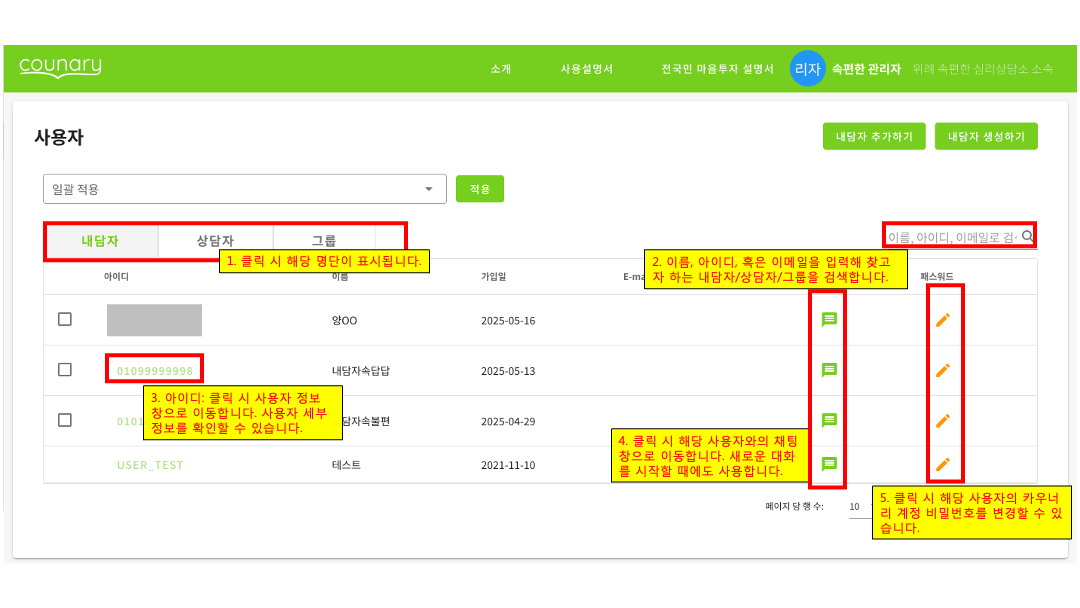Click the 아이디 column header
Viewport: 1080px width, 608px height.
coord(116,277)
